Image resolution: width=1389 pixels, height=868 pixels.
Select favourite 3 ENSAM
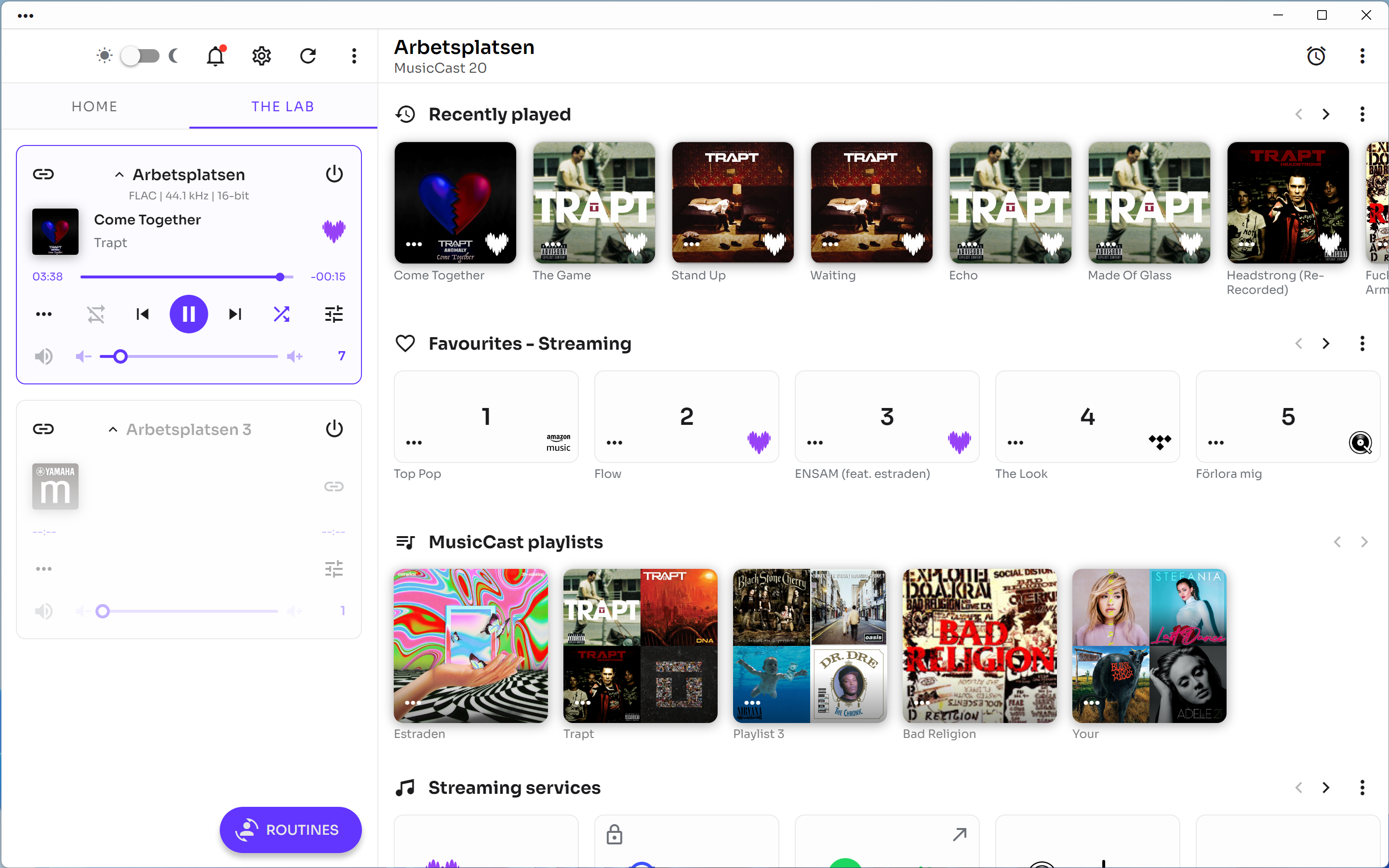887,417
